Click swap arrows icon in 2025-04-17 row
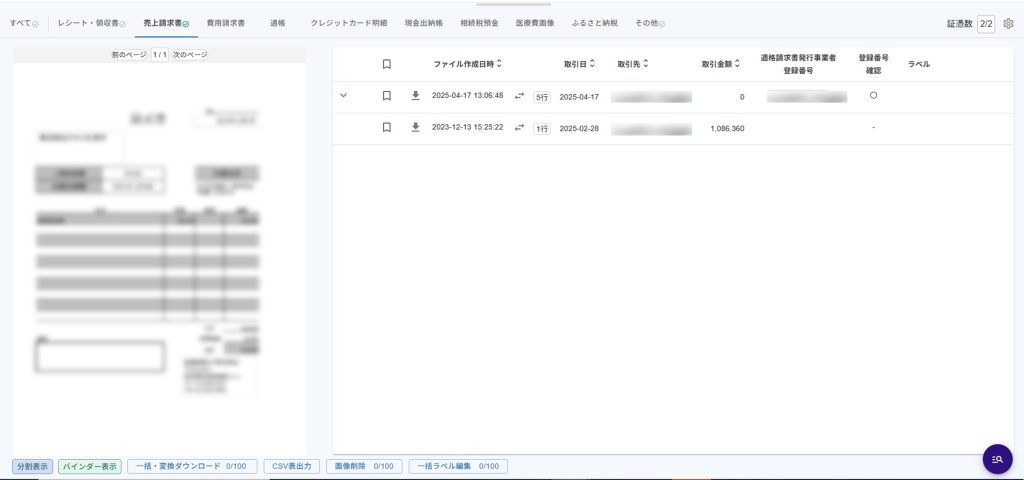1024x480 pixels. click(x=519, y=96)
